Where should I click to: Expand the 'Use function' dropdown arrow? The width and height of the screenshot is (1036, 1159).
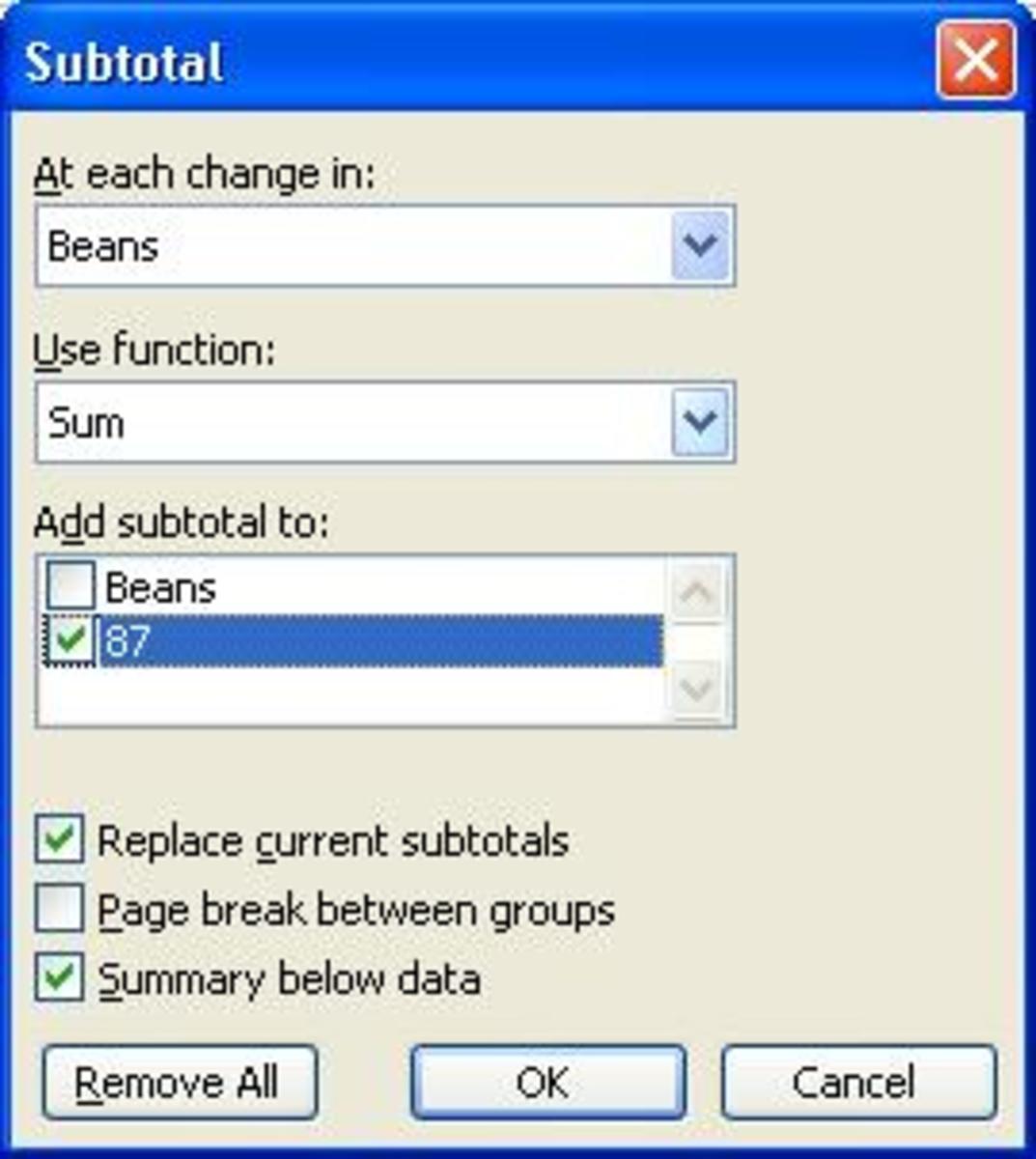[x=700, y=422]
